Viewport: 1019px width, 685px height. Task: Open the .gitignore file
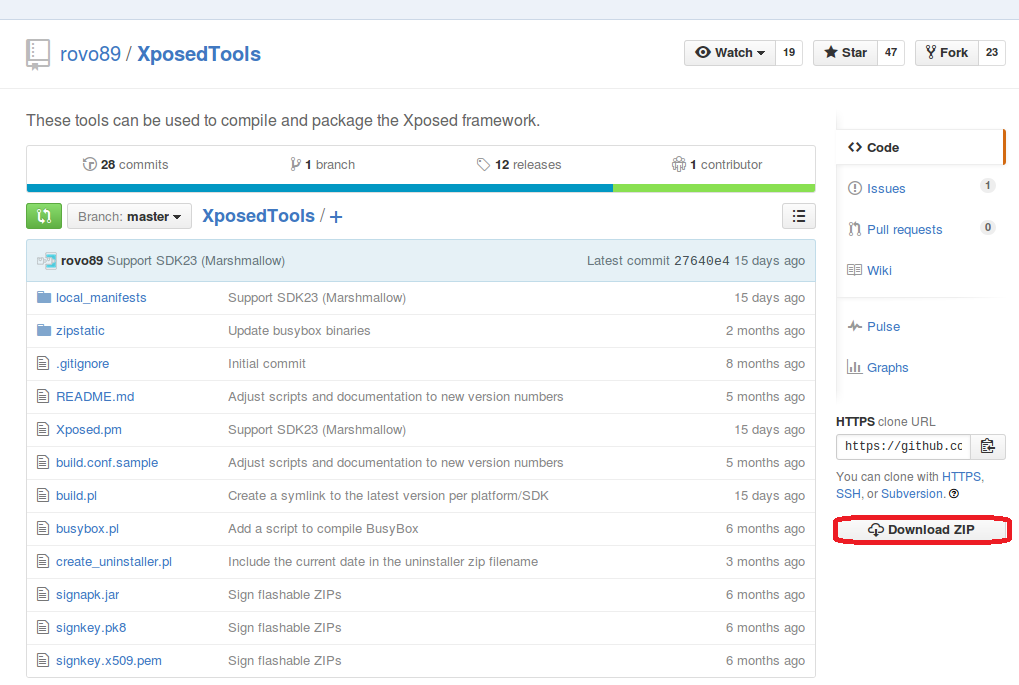click(x=83, y=364)
